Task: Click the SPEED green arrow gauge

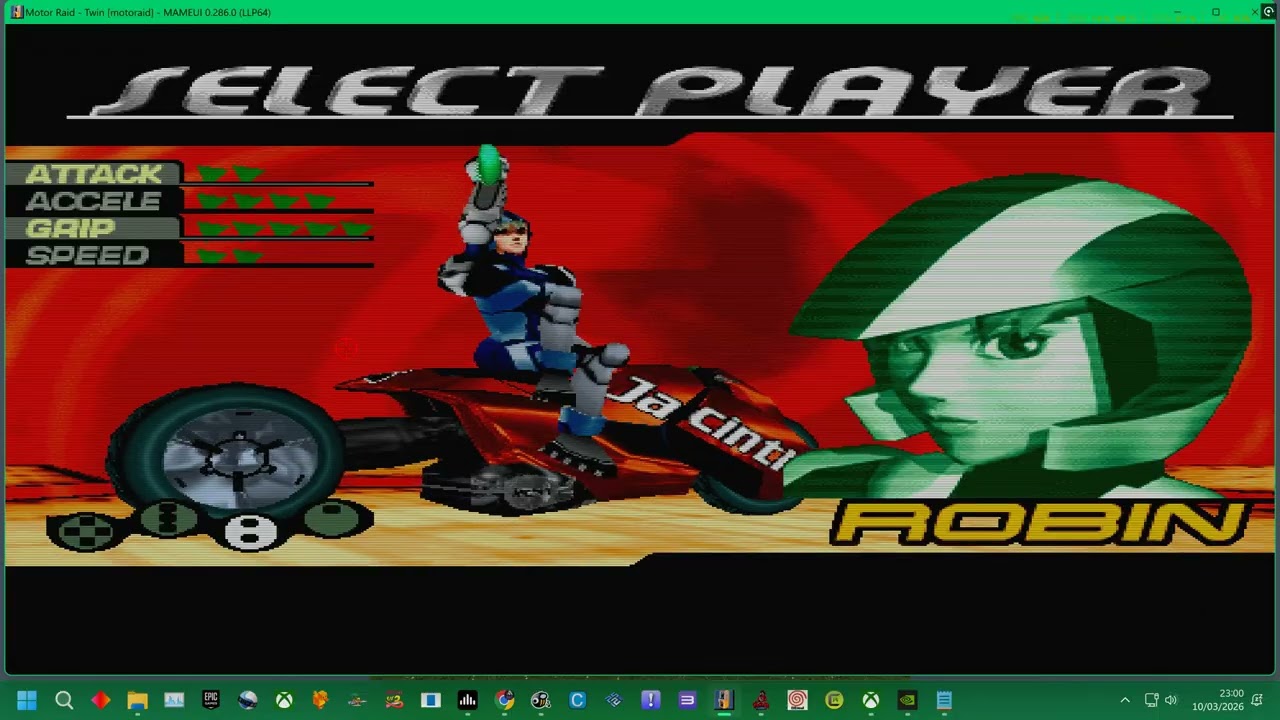Action: pyautogui.click(x=230, y=256)
